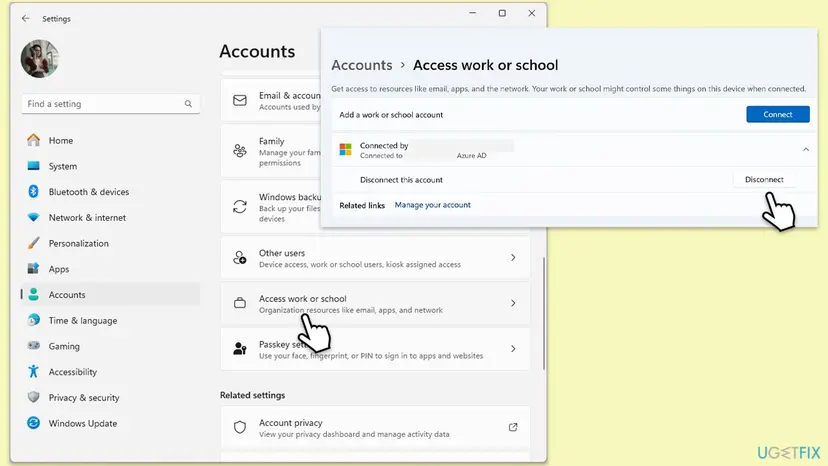Viewport: 828px width, 466px height.
Task: Open the user profile picture
Action: pos(40,59)
